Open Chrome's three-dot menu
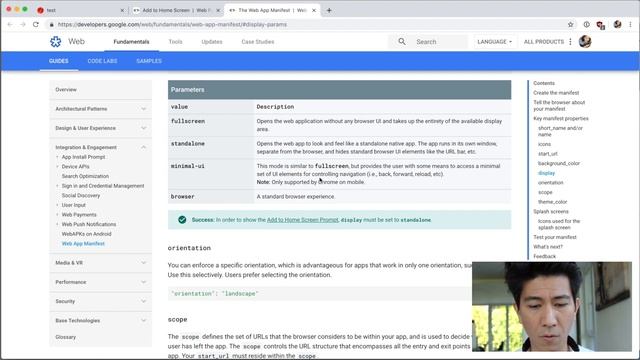Viewport: 640px width, 360px height. click(x=630, y=24)
